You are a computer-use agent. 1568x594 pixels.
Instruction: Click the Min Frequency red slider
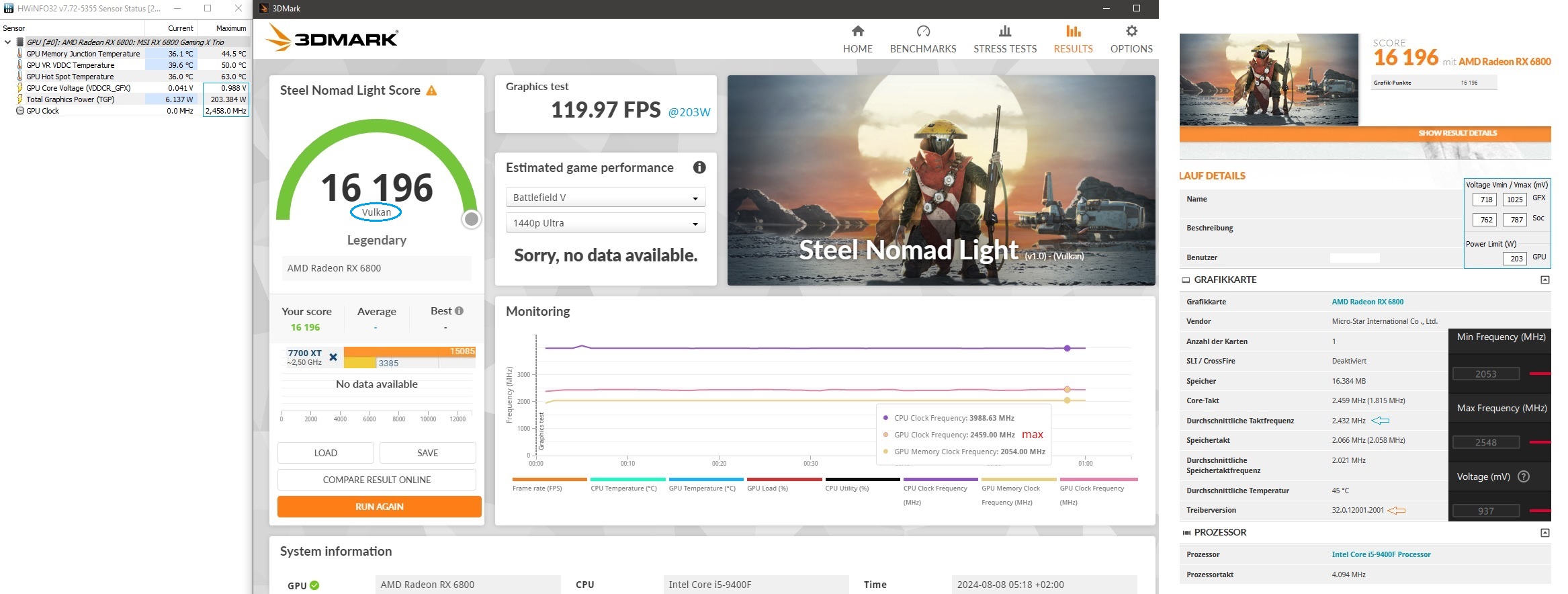[x=1540, y=374]
